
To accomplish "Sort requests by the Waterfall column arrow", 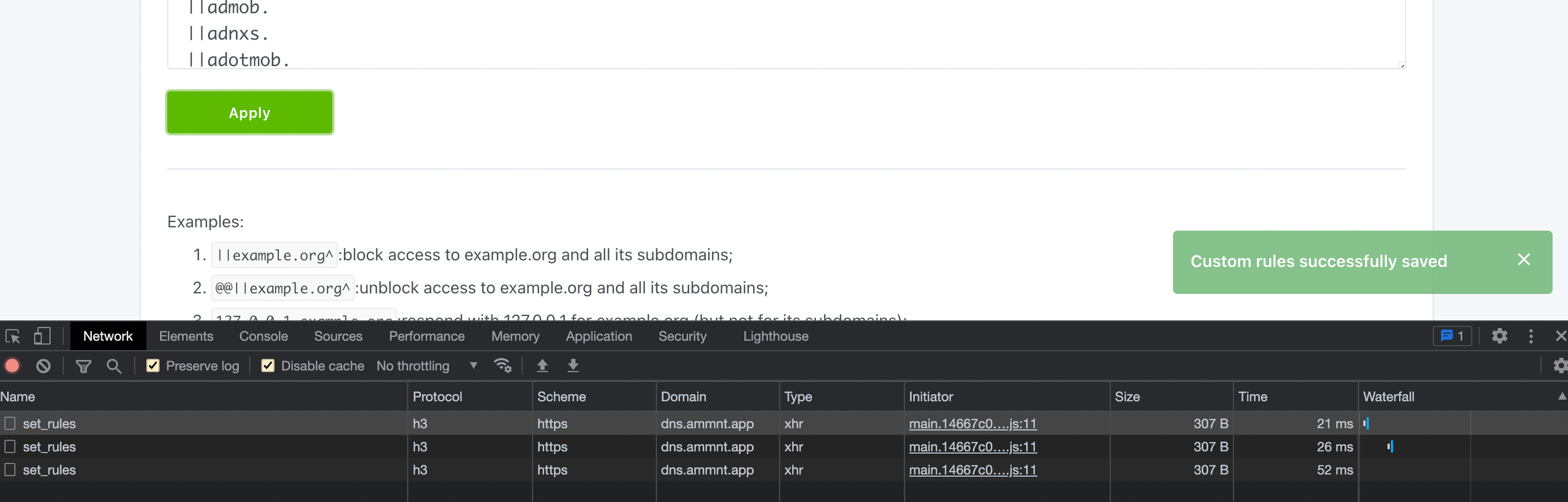I will click(1561, 397).
